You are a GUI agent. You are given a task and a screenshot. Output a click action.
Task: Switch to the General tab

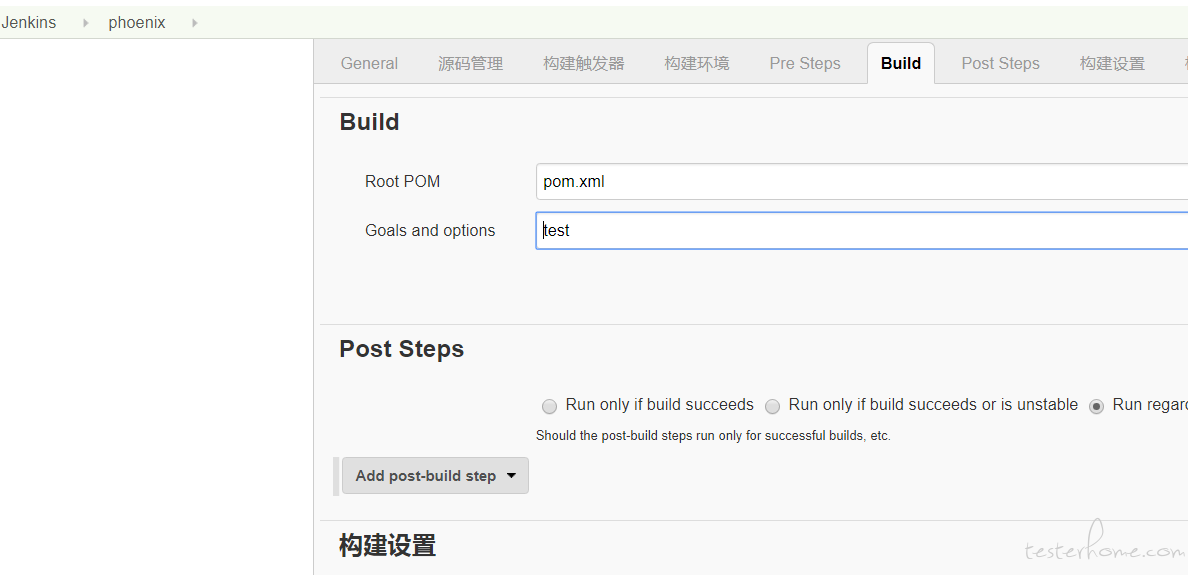pyautogui.click(x=369, y=64)
